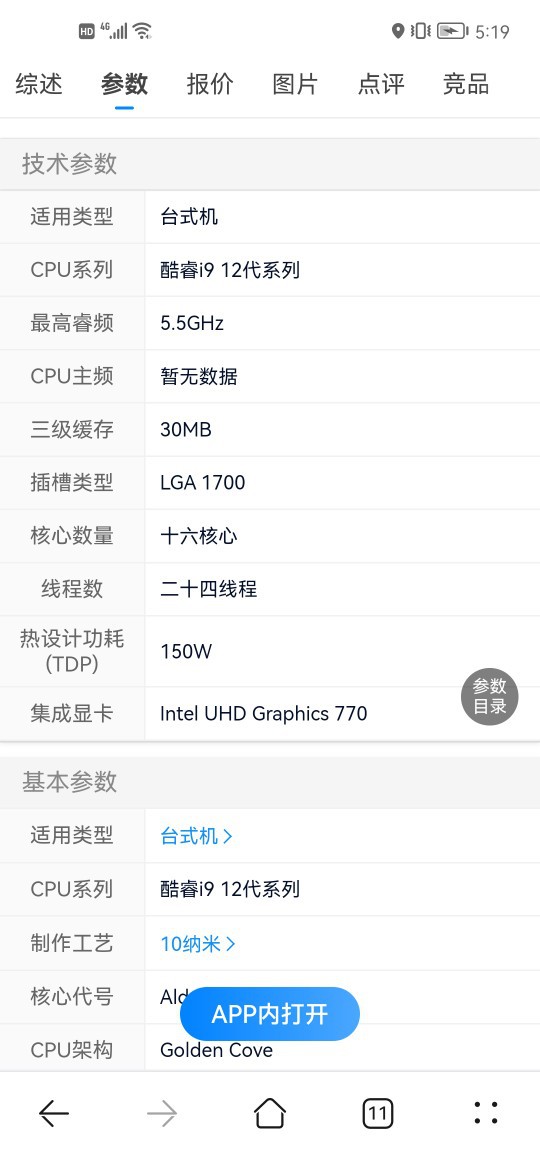The image size is (540, 1155).
Task: Switch to the 综述 tab
Action: coord(39,84)
